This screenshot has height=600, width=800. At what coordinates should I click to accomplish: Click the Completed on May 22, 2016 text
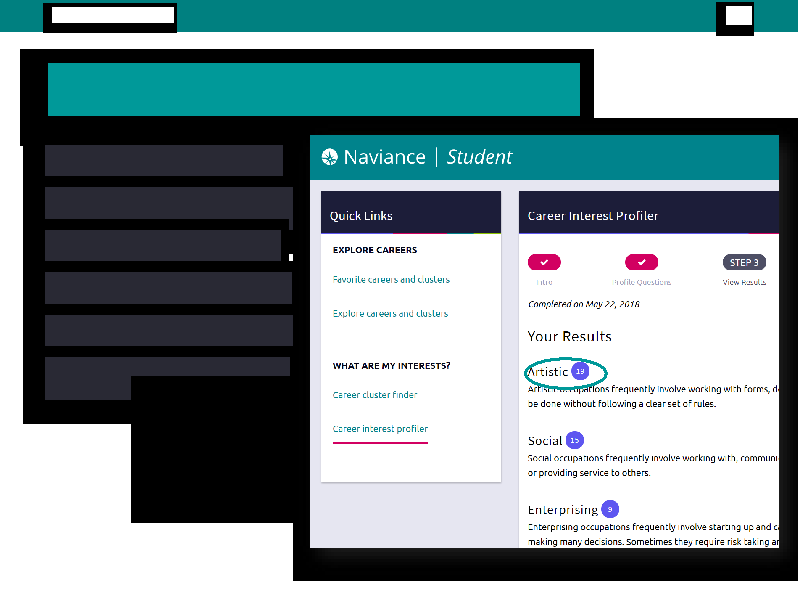[x=584, y=304]
